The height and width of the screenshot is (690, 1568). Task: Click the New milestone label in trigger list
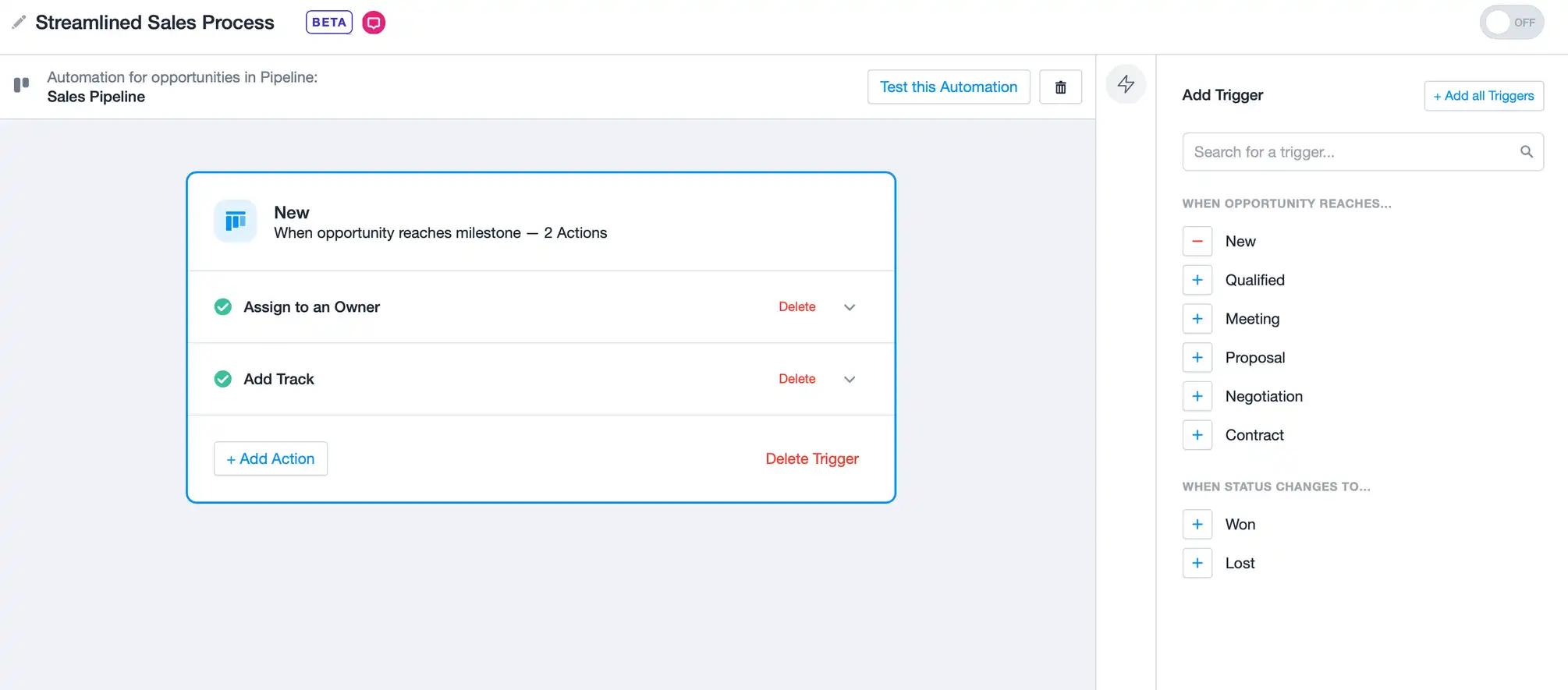1240,242
